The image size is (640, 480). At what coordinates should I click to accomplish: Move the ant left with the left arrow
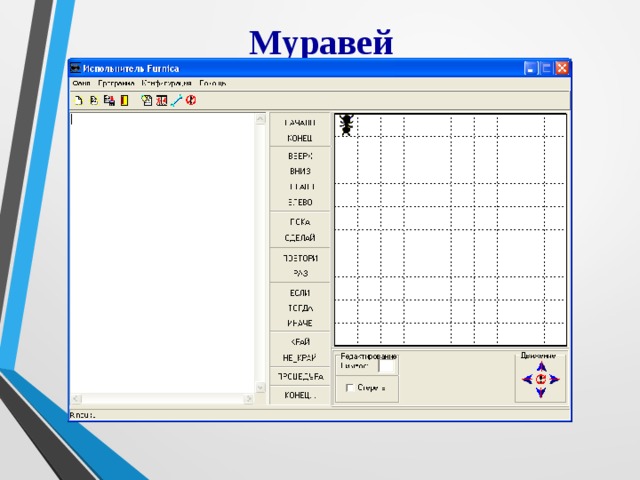[x=527, y=379]
